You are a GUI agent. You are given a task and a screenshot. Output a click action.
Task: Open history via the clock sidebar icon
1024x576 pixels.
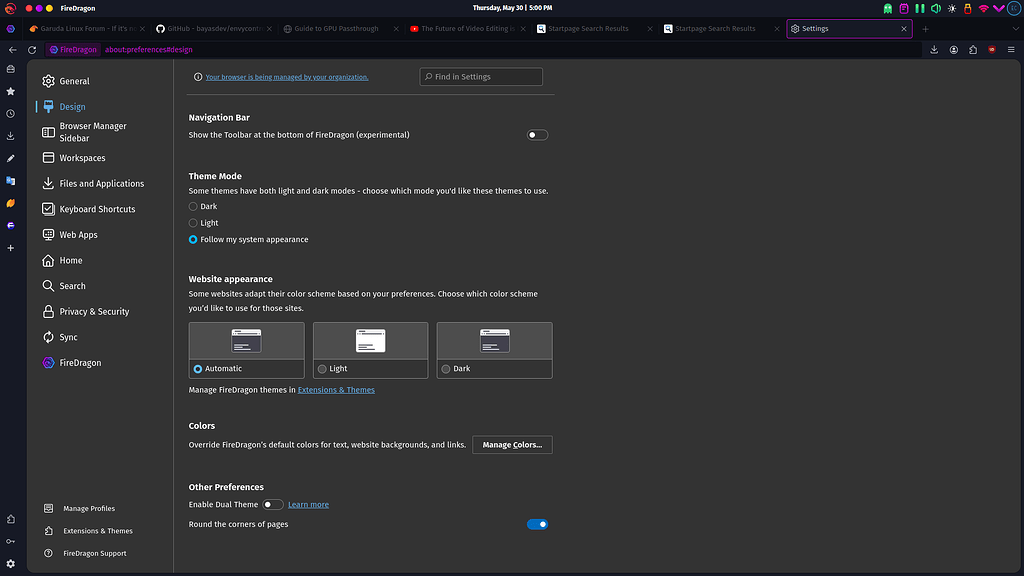10,113
